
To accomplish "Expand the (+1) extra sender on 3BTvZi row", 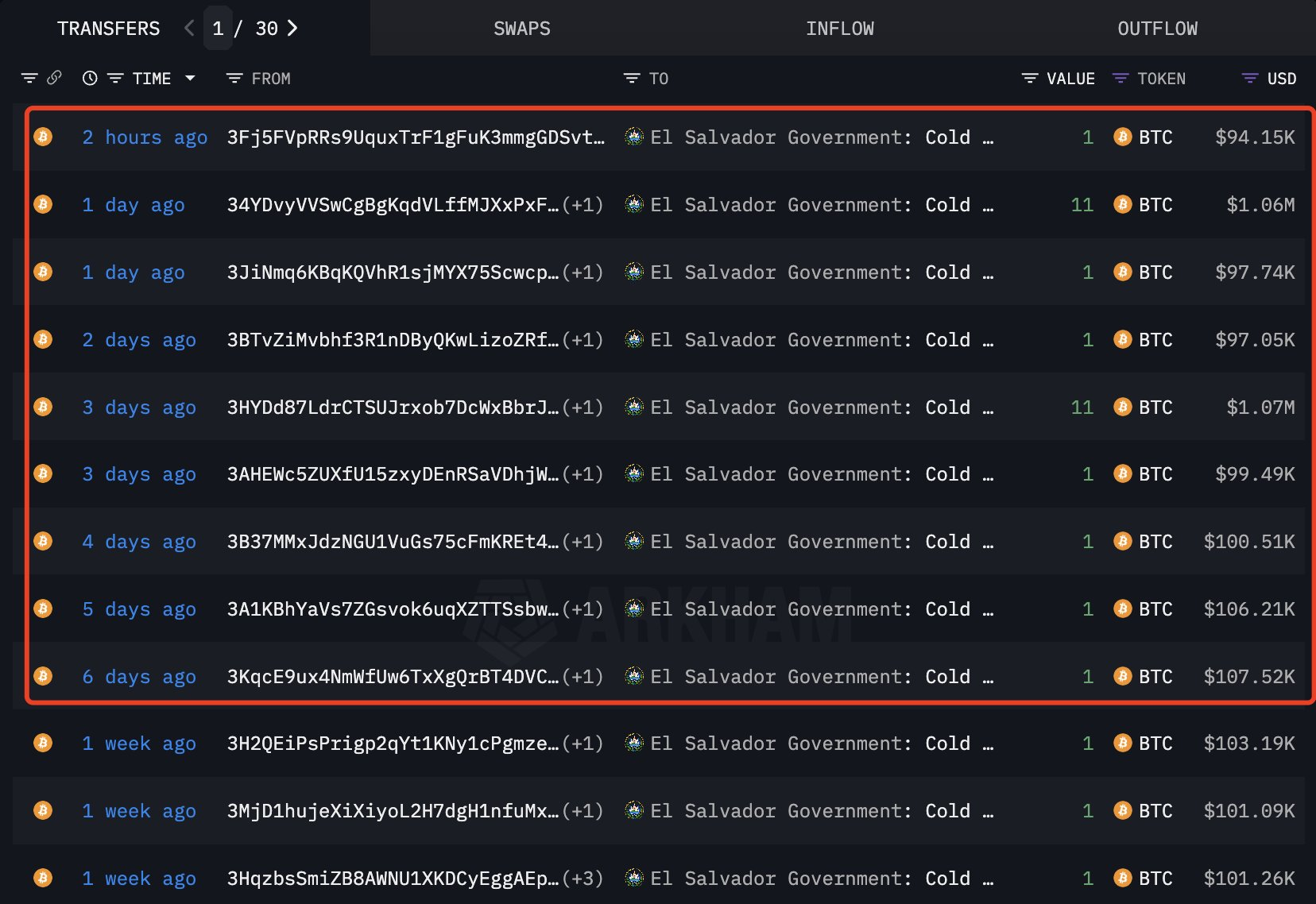I will pos(583,340).
